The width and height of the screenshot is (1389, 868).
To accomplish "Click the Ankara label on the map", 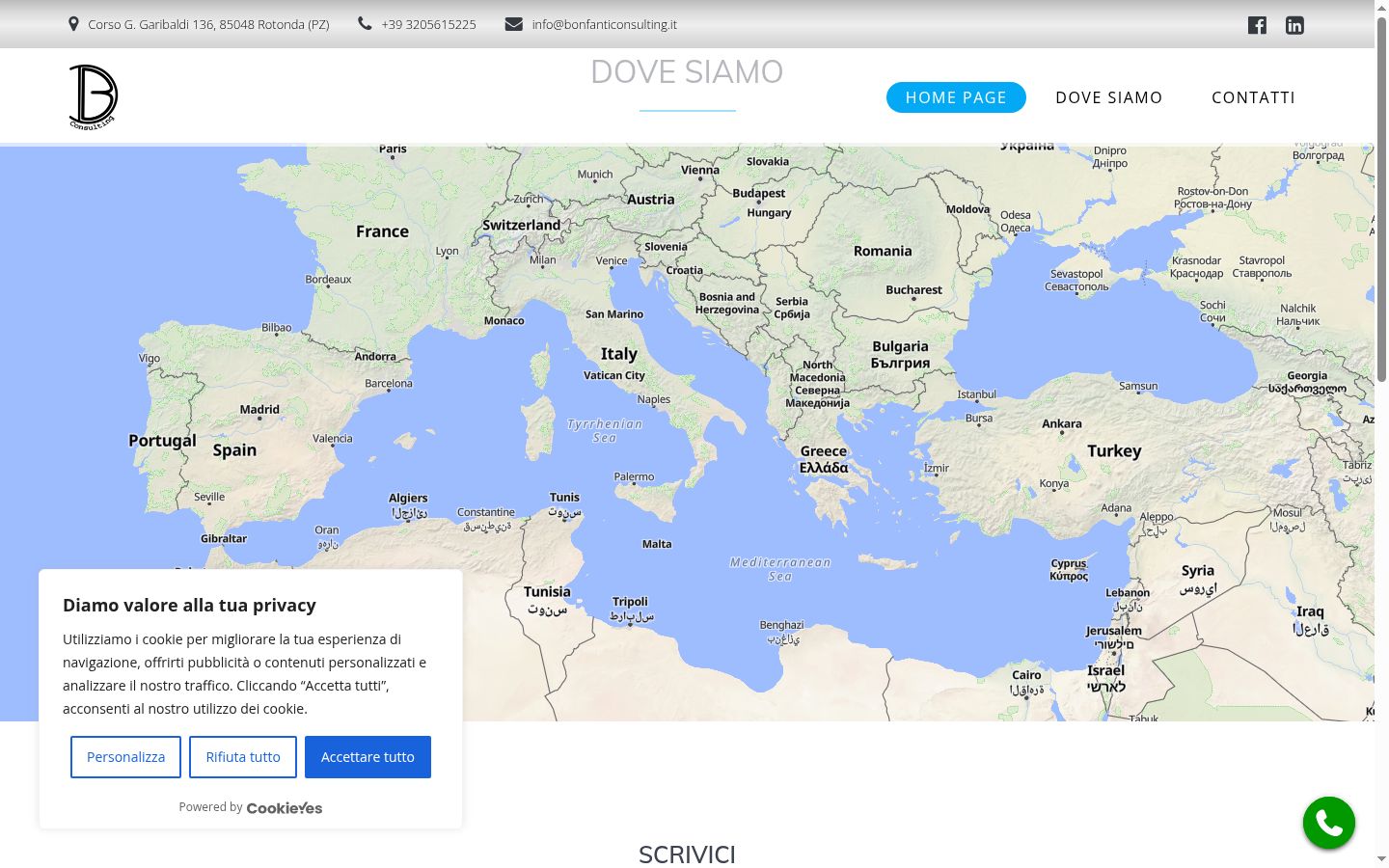I will coord(1062,423).
